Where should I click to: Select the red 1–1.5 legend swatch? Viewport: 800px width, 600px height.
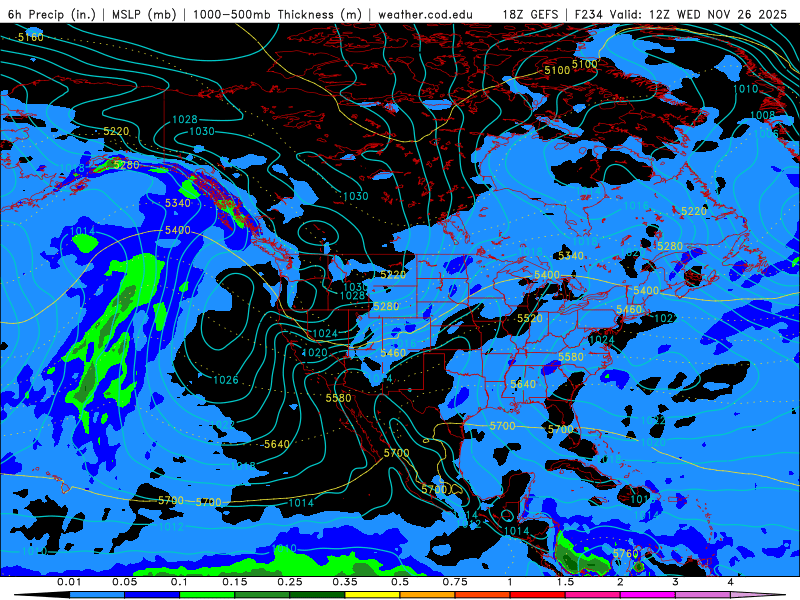click(538, 595)
